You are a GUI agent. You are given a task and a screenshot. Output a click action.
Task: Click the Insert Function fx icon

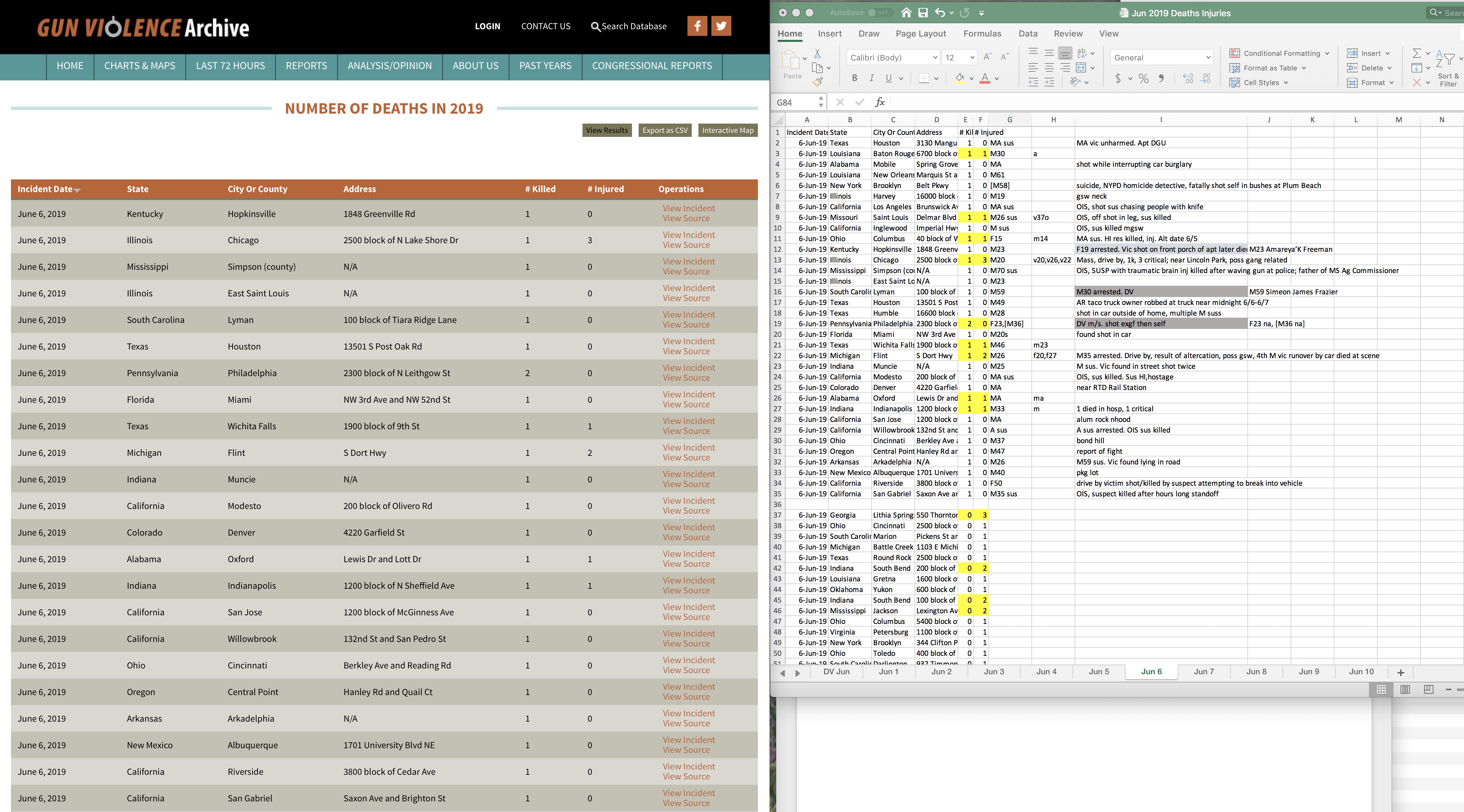pos(880,102)
